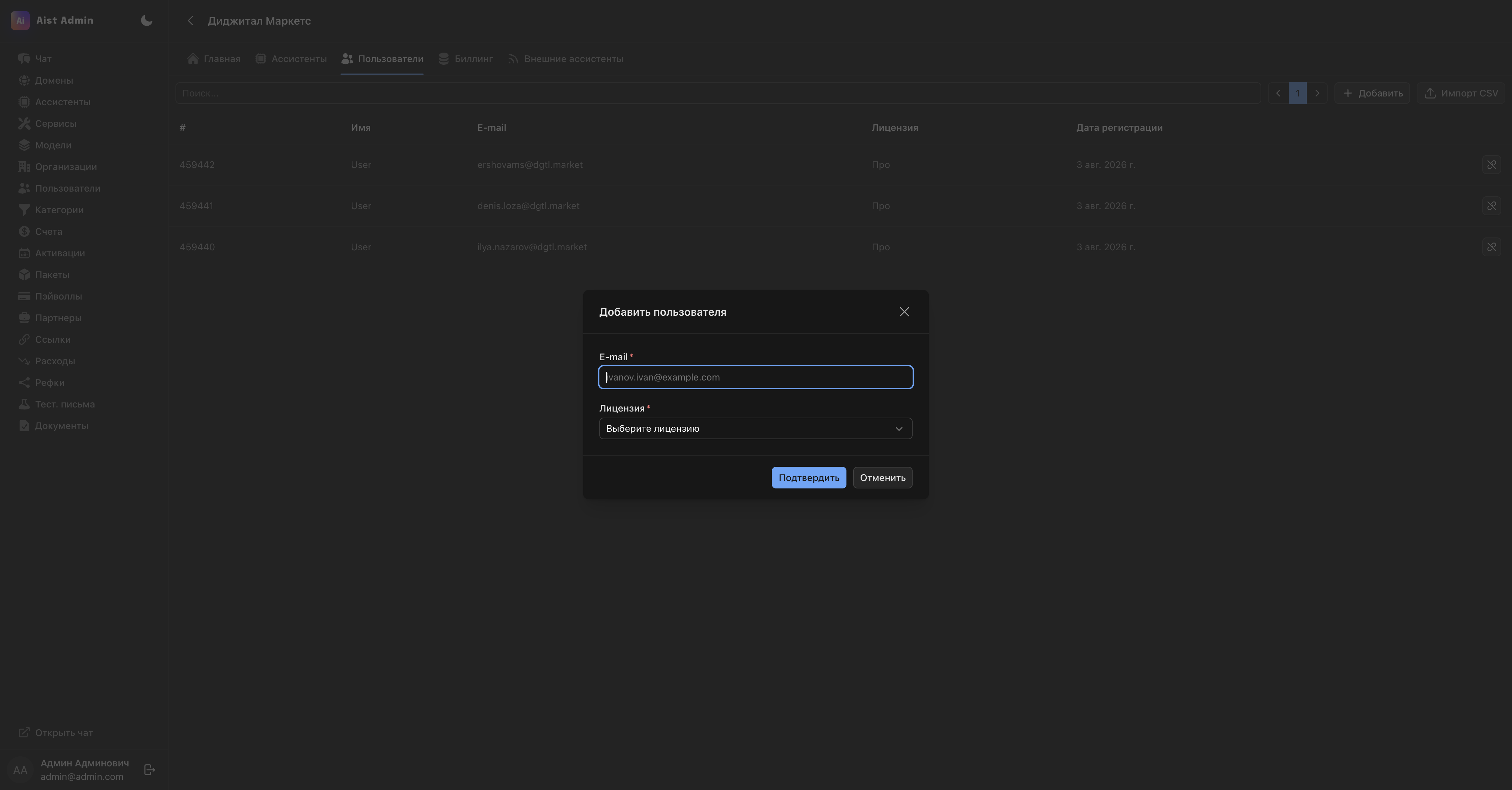Viewport: 1512px width, 790px height.
Task: Open Ссылки link icon in sidebar
Action: point(24,340)
